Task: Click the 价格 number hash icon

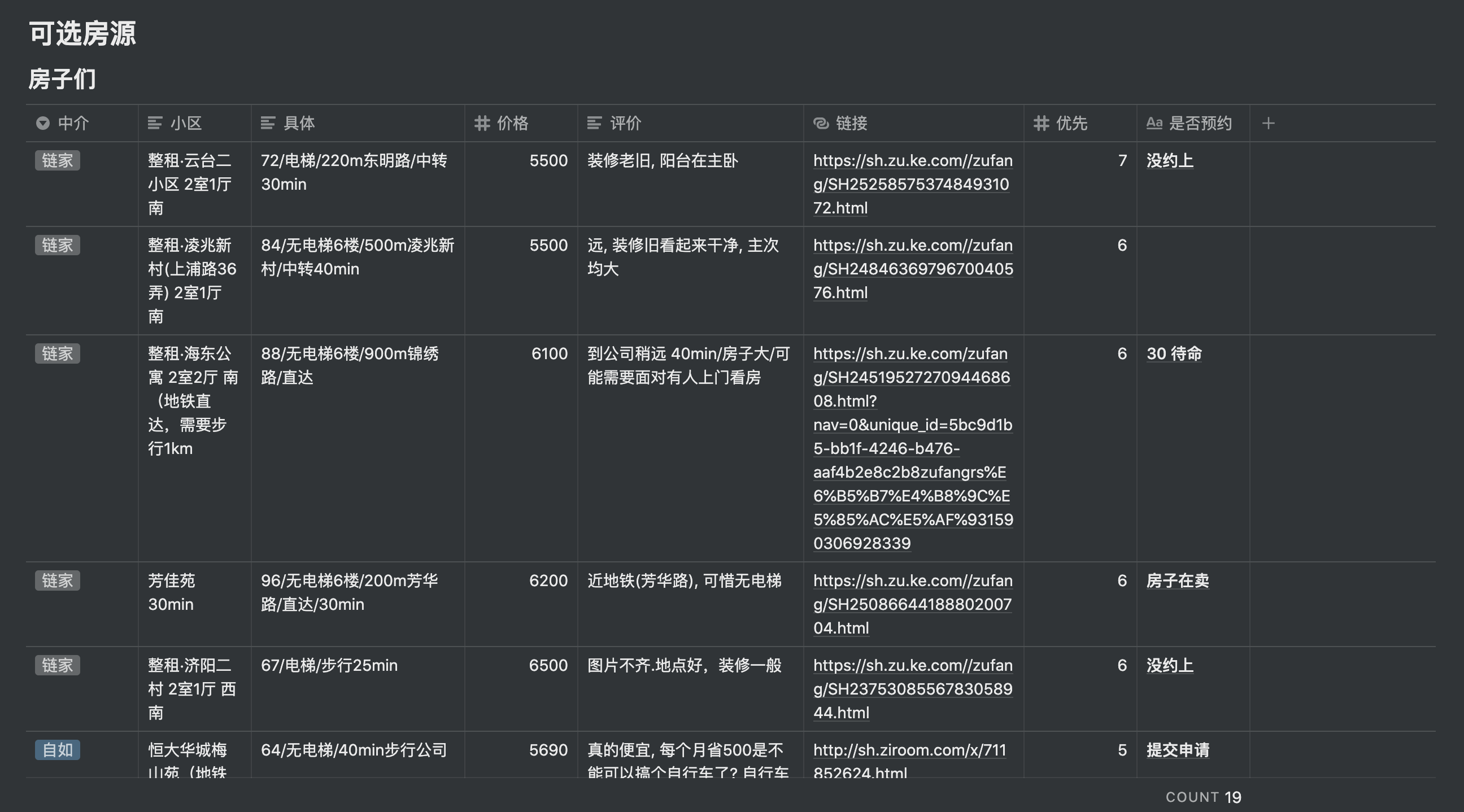Action: [x=482, y=123]
